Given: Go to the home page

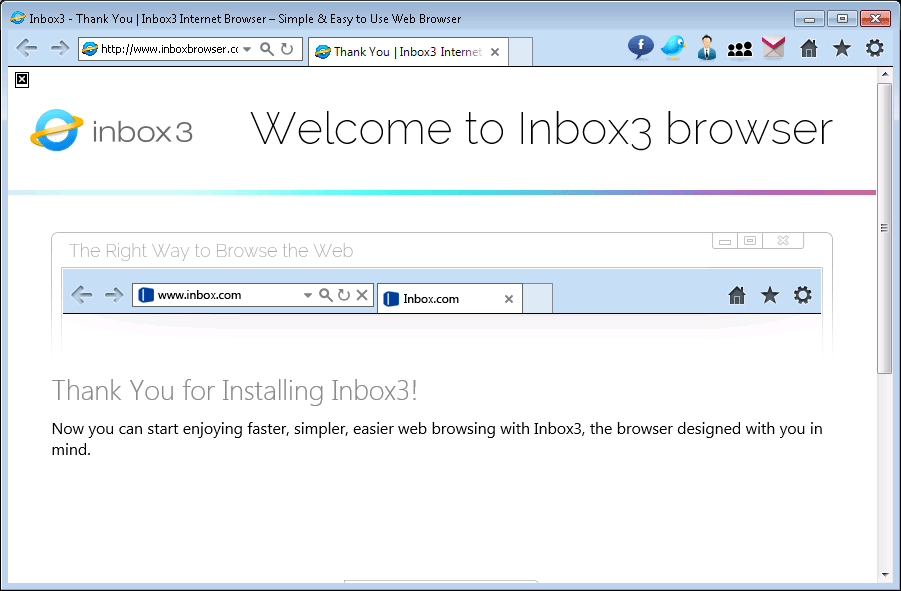Looking at the screenshot, I should (809, 48).
